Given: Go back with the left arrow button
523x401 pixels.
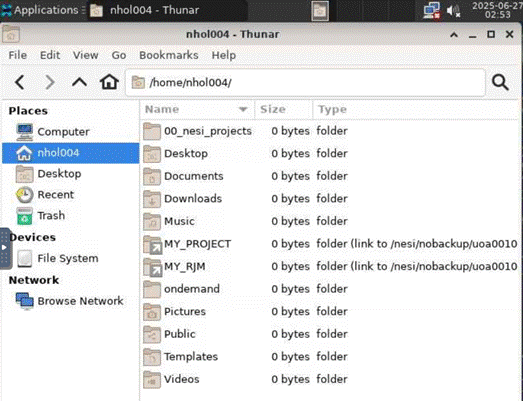Looking at the screenshot, I should click(20, 82).
